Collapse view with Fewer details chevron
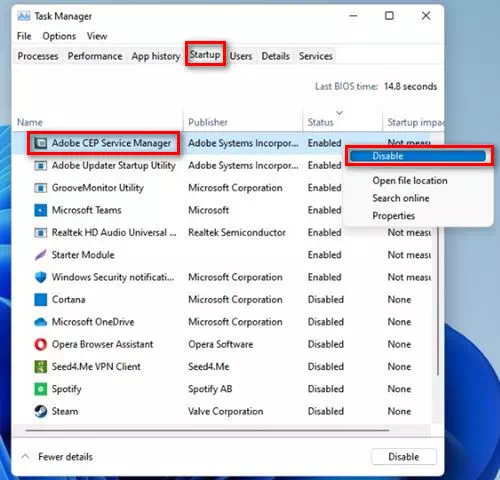The image size is (500, 480). [x=25, y=457]
